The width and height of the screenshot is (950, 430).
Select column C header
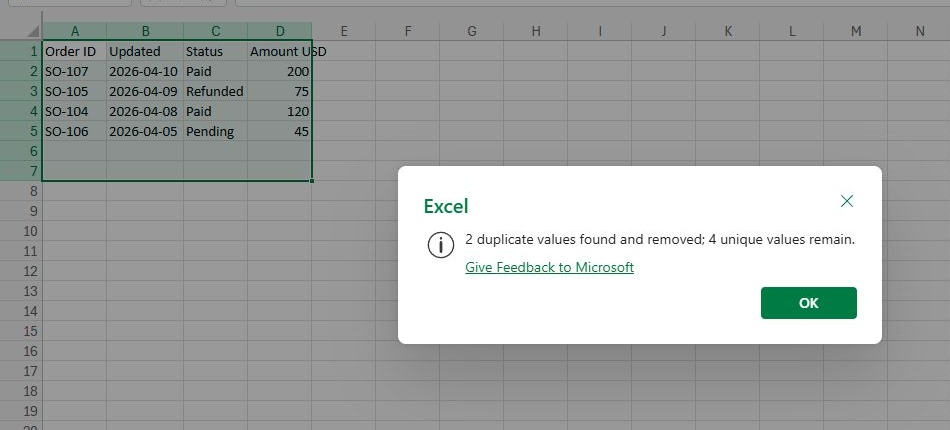tap(216, 31)
